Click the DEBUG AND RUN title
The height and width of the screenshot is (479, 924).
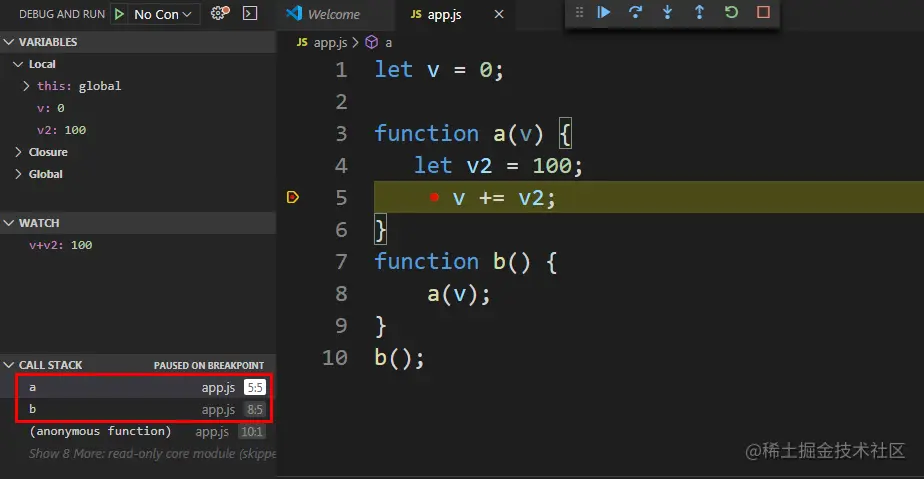(x=62, y=14)
